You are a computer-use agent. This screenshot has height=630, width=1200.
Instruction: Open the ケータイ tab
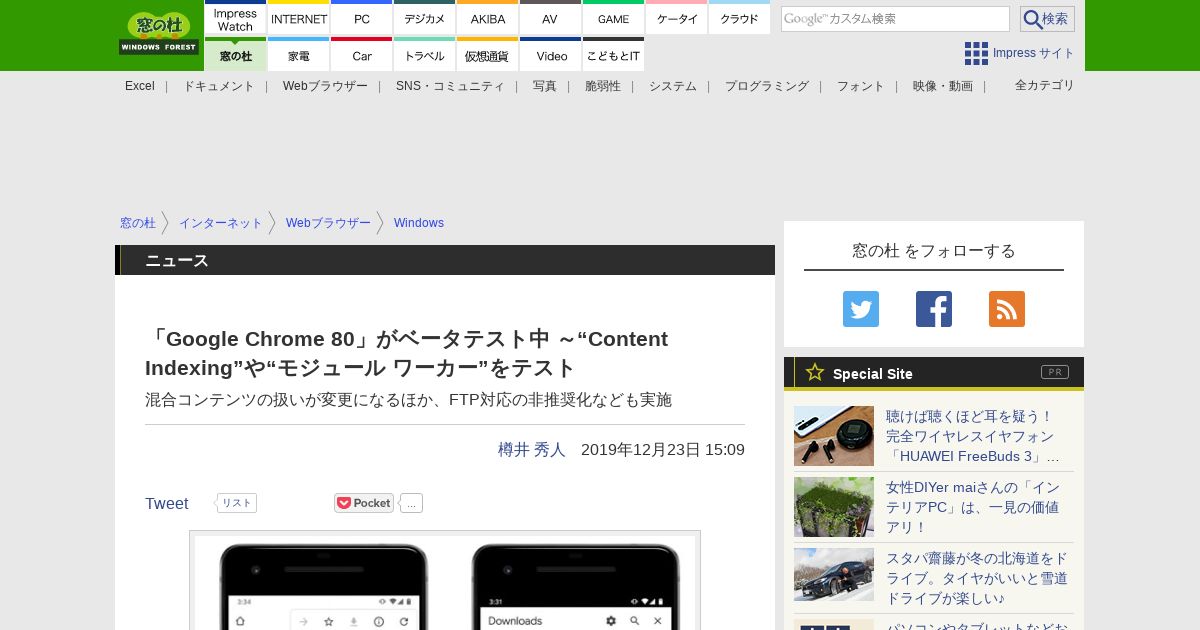coord(677,19)
